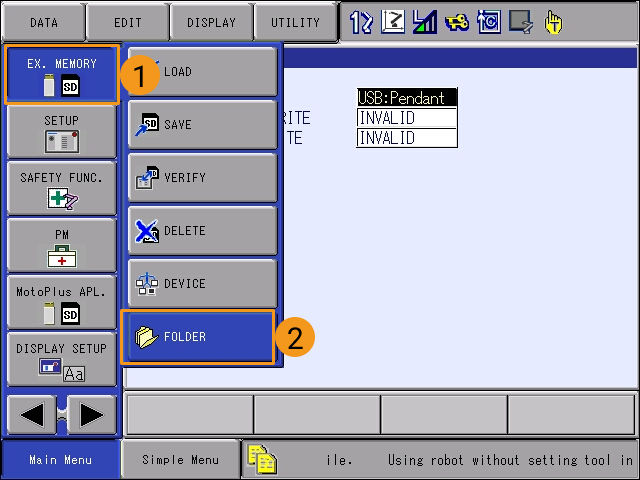640x480 pixels.
Task: Select the USB:Pendant device field
Action: [407, 98]
